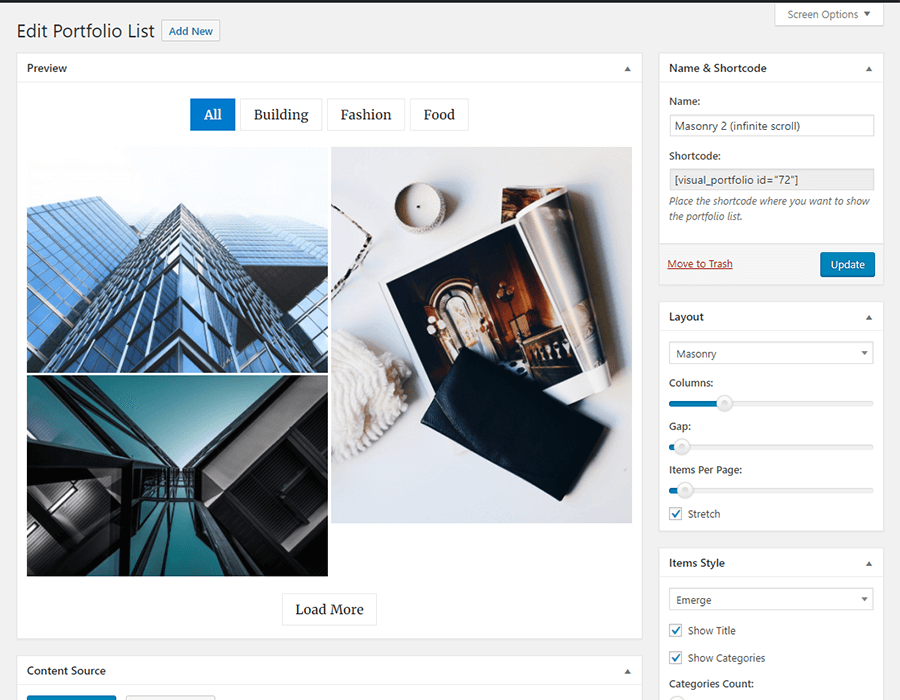Collapse the Items Style panel arrow

[868, 564]
